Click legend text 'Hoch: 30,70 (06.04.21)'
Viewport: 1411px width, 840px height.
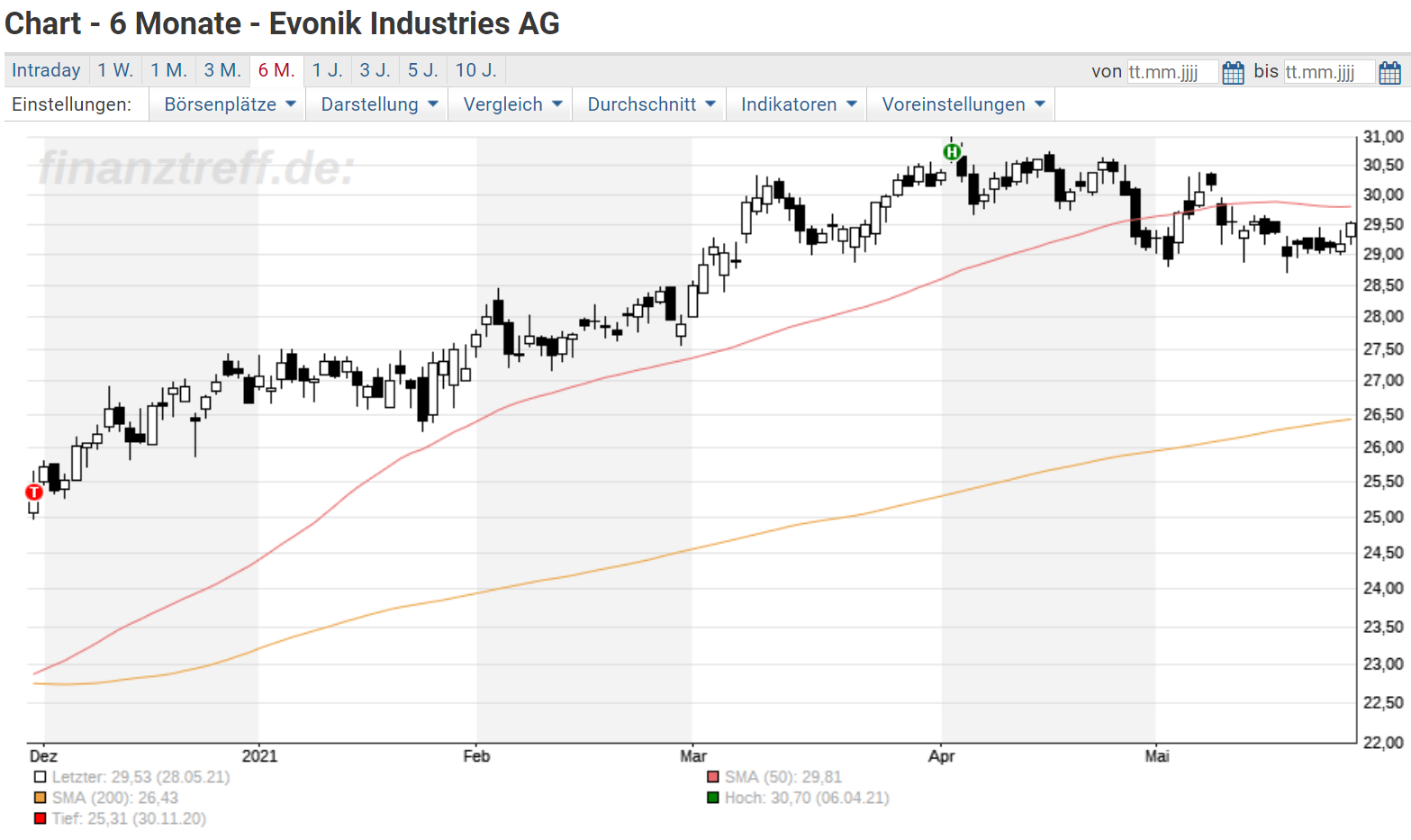coord(807,798)
